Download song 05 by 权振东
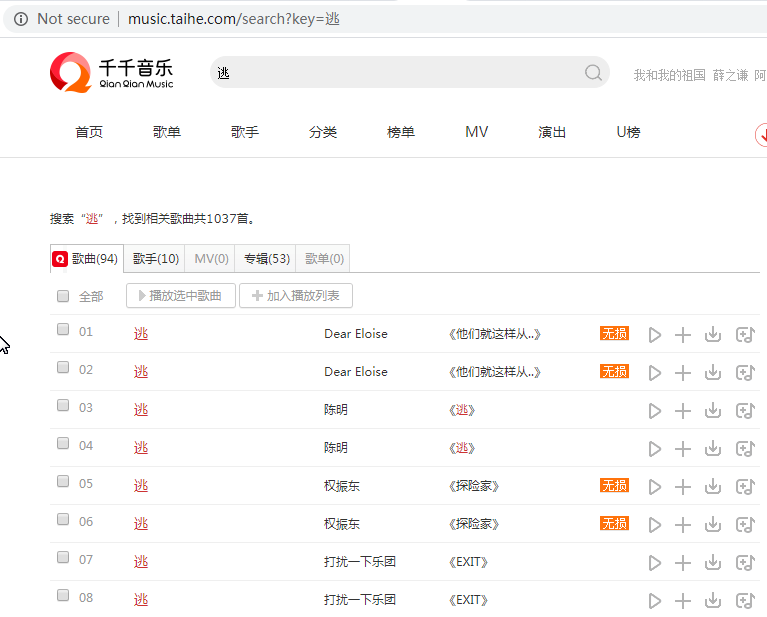The image size is (767, 617). (x=713, y=487)
